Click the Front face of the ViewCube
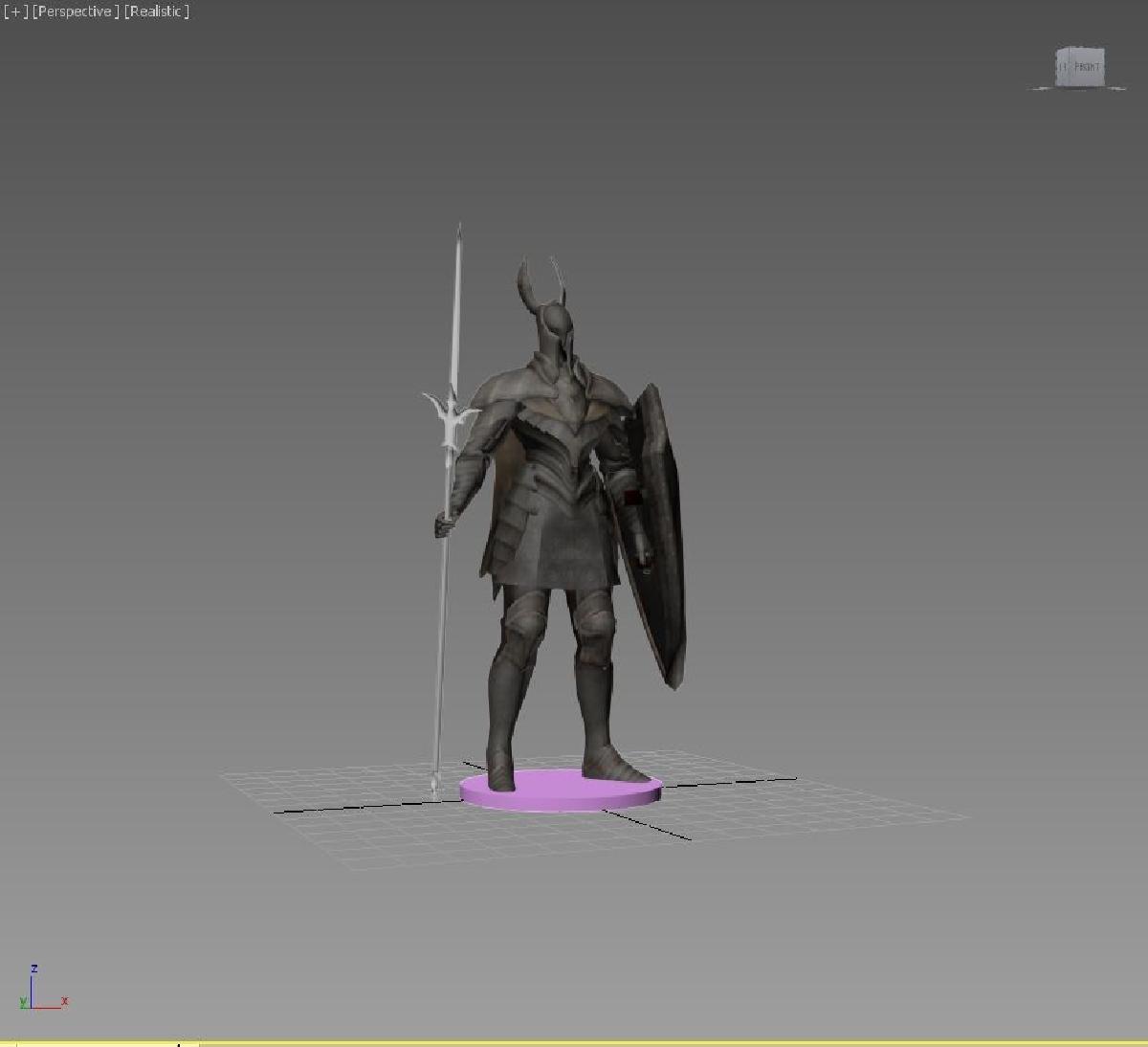This screenshot has width=1148, height=1047. 1086,67
